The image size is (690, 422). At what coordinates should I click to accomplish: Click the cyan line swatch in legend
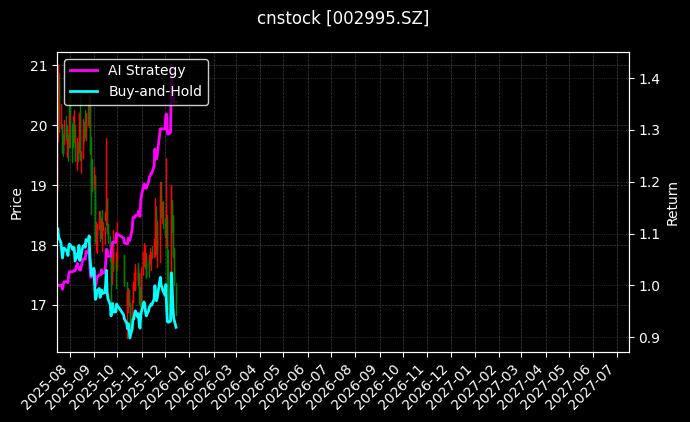pos(83,91)
